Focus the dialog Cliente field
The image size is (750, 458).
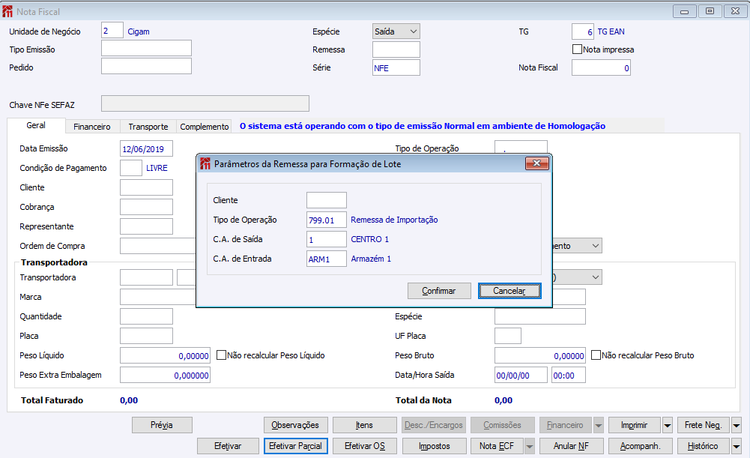326,200
